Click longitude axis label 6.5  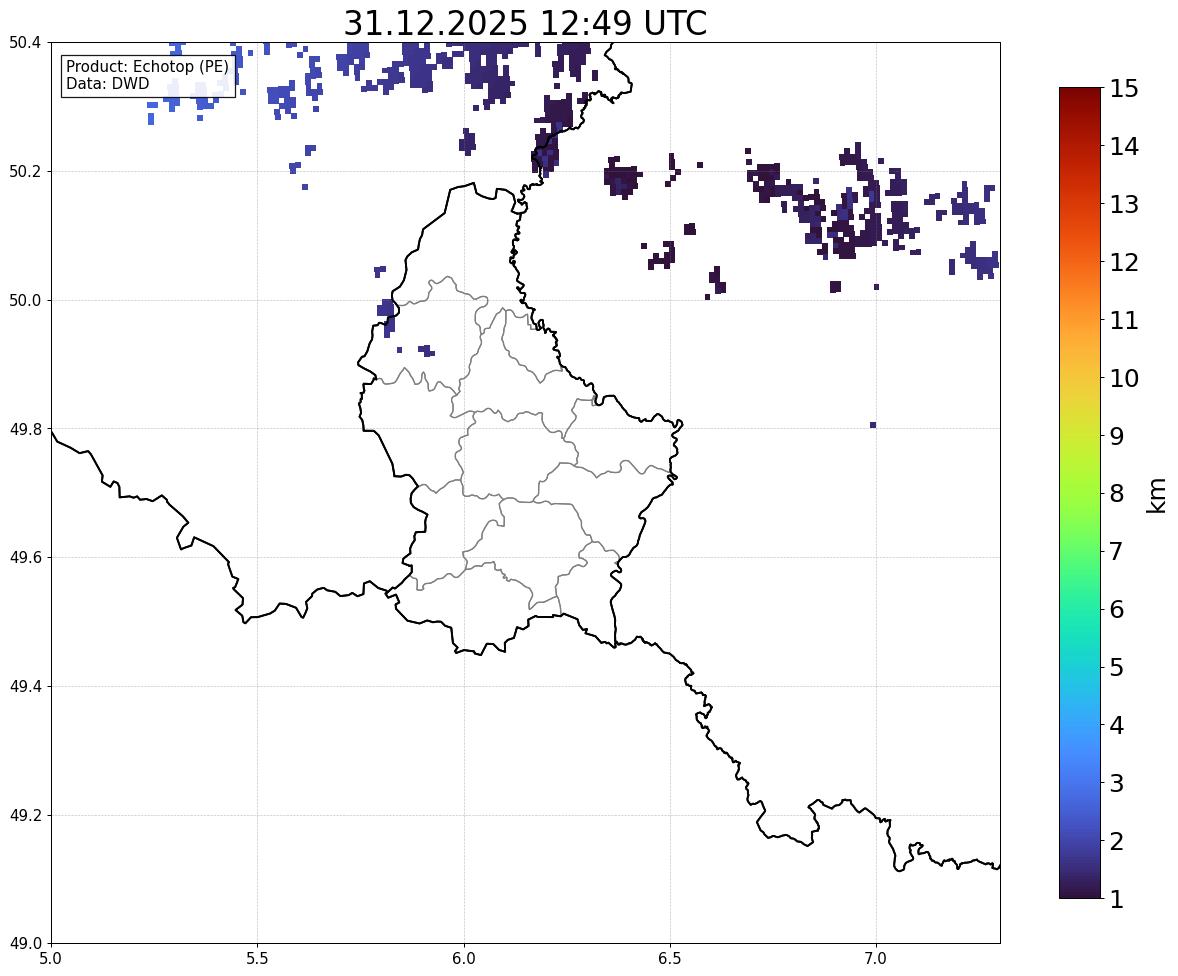[670, 959]
